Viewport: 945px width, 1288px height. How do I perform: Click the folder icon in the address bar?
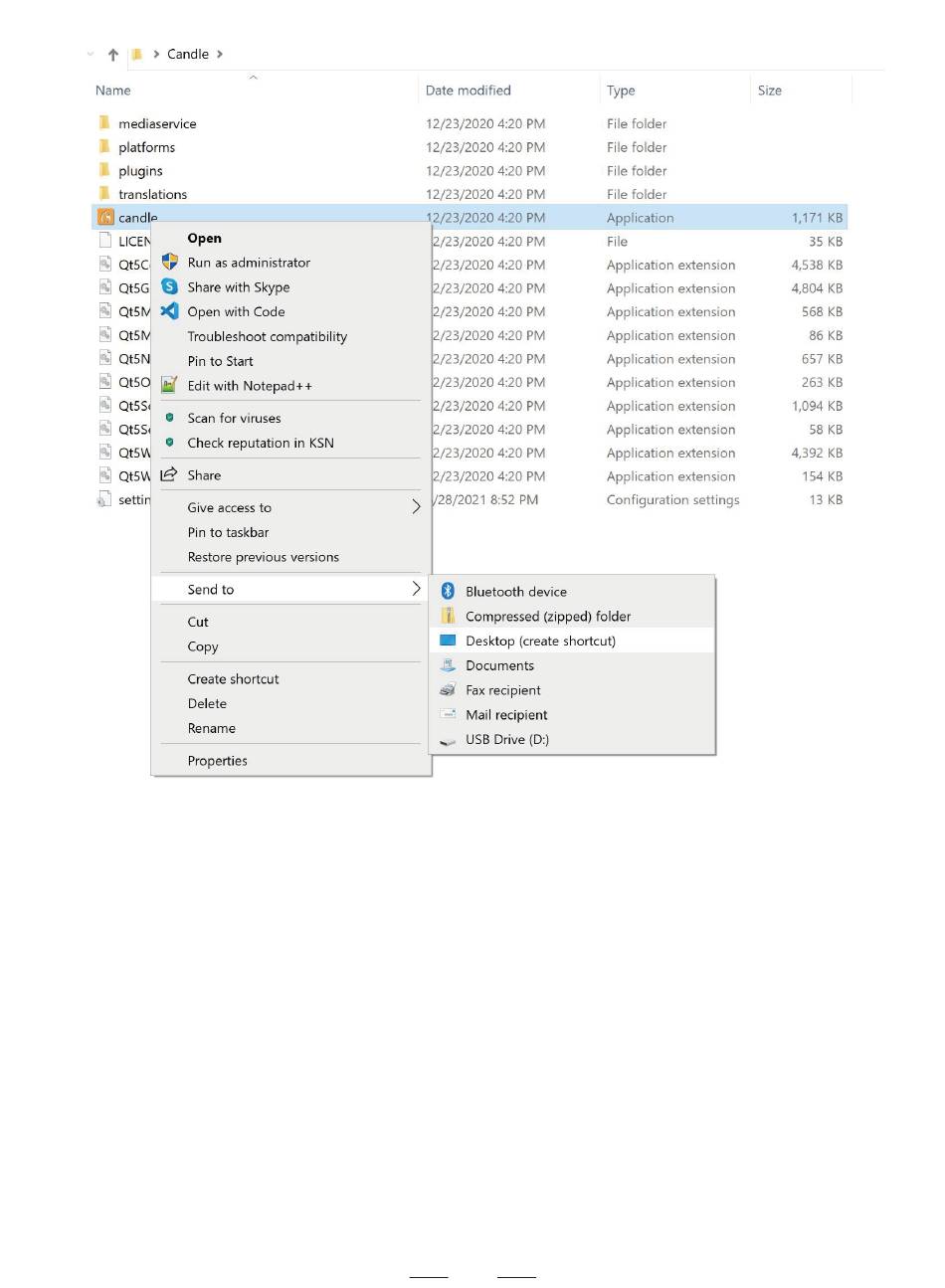pos(137,55)
